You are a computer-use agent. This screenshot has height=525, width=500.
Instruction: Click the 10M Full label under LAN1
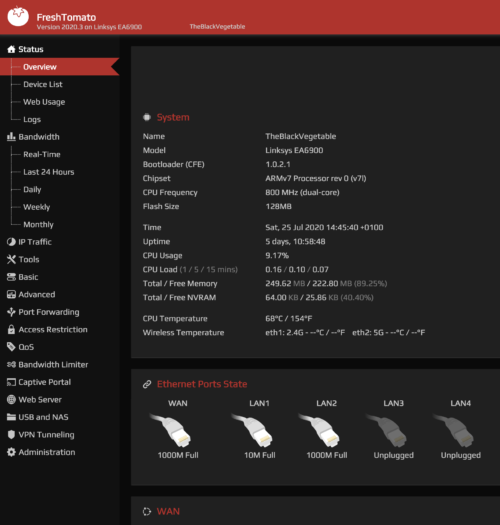click(x=260, y=455)
